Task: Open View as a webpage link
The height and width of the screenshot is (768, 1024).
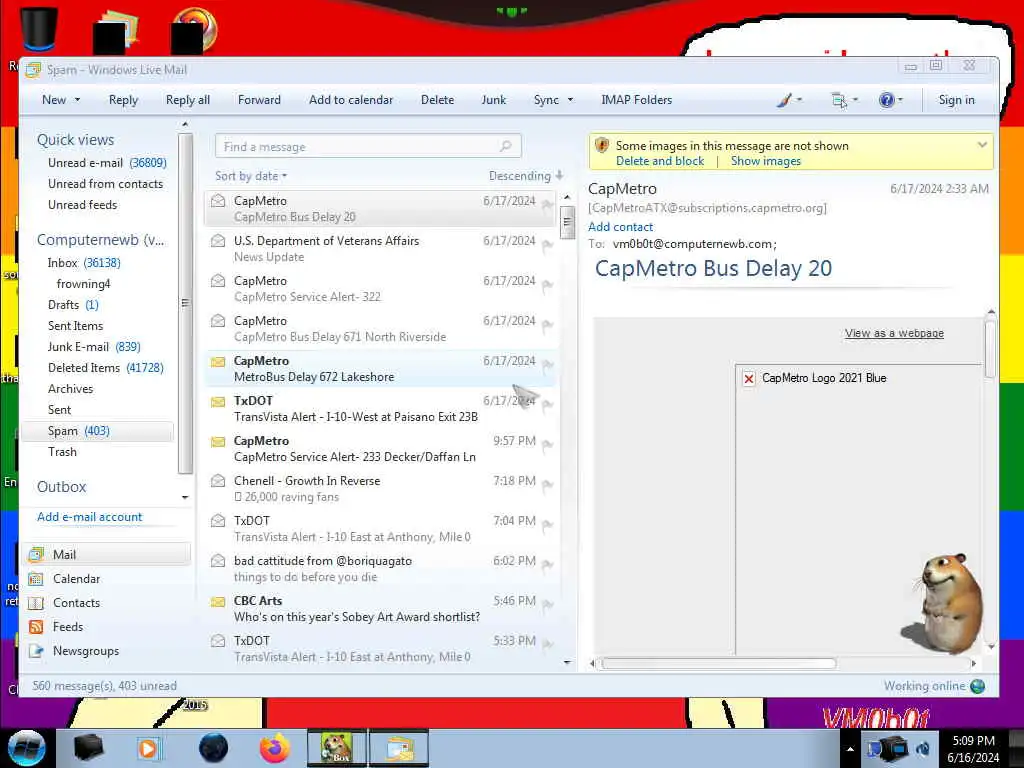Action: click(894, 333)
